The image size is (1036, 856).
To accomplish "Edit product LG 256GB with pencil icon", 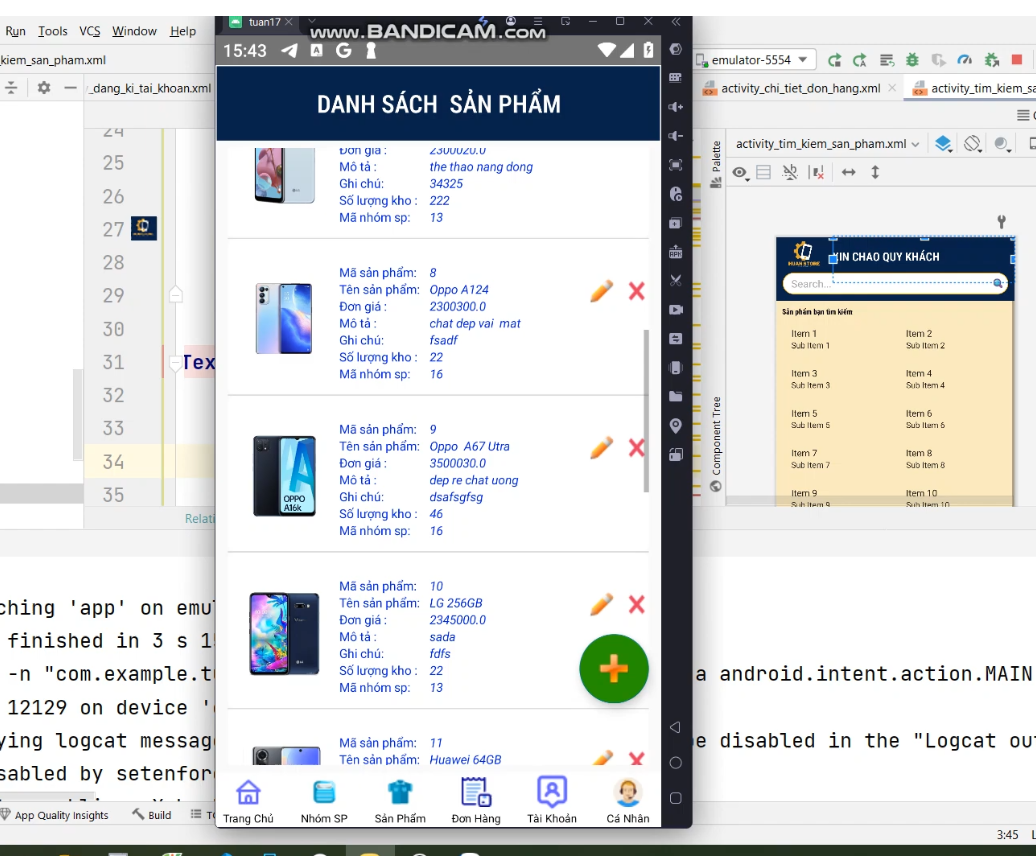I will (x=601, y=604).
